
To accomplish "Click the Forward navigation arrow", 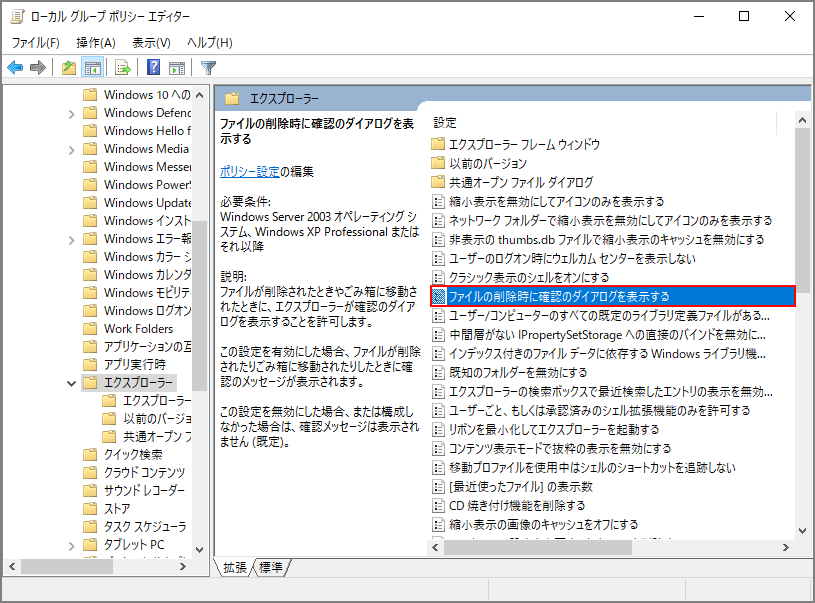I will coord(37,67).
